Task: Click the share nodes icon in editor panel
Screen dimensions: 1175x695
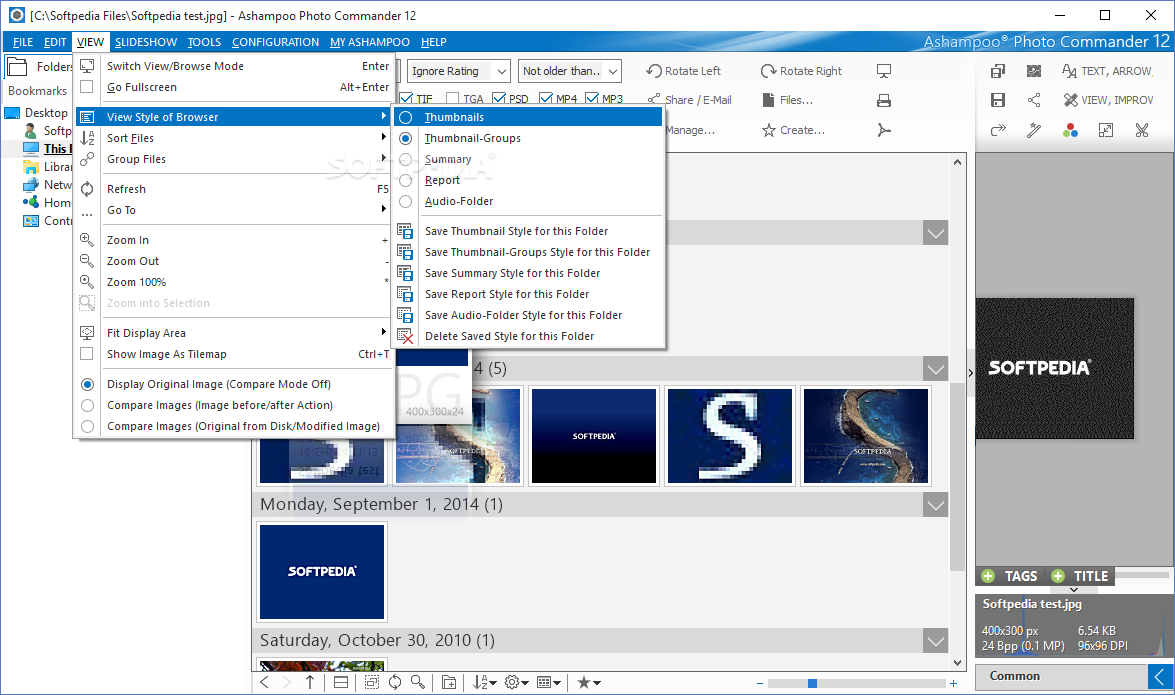Action: pyautogui.click(x=1033, y=100)
